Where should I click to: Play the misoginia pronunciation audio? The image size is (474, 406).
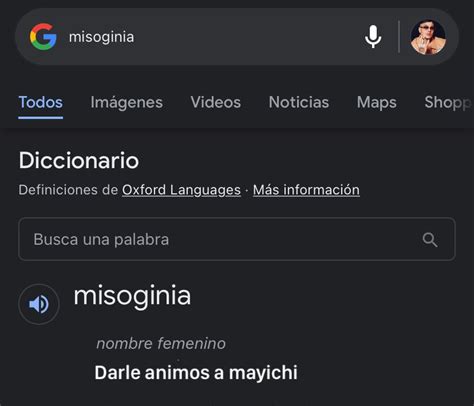click(39, 304)
